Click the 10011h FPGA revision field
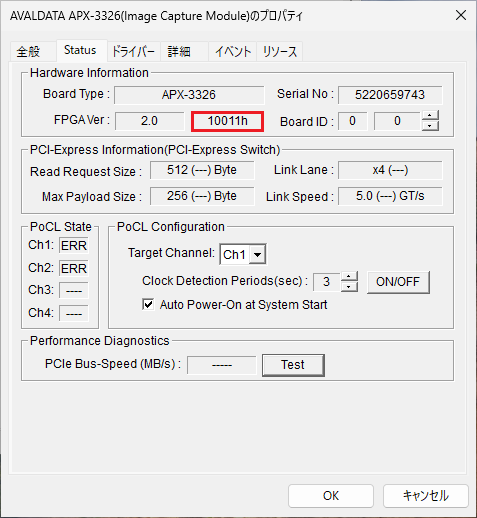 (x=227, y=121)
